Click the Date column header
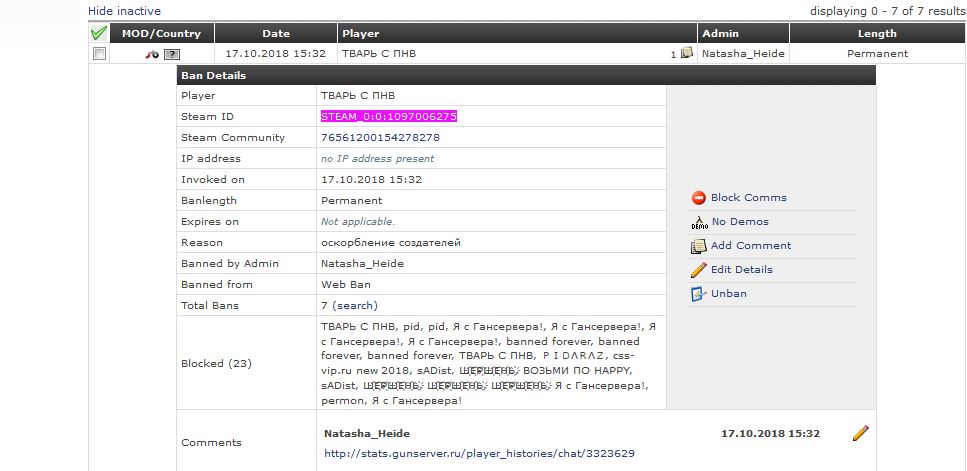Image resolution: width=967 pixels, height=471 pixels. pyautogui.click(x=276, y=33)
